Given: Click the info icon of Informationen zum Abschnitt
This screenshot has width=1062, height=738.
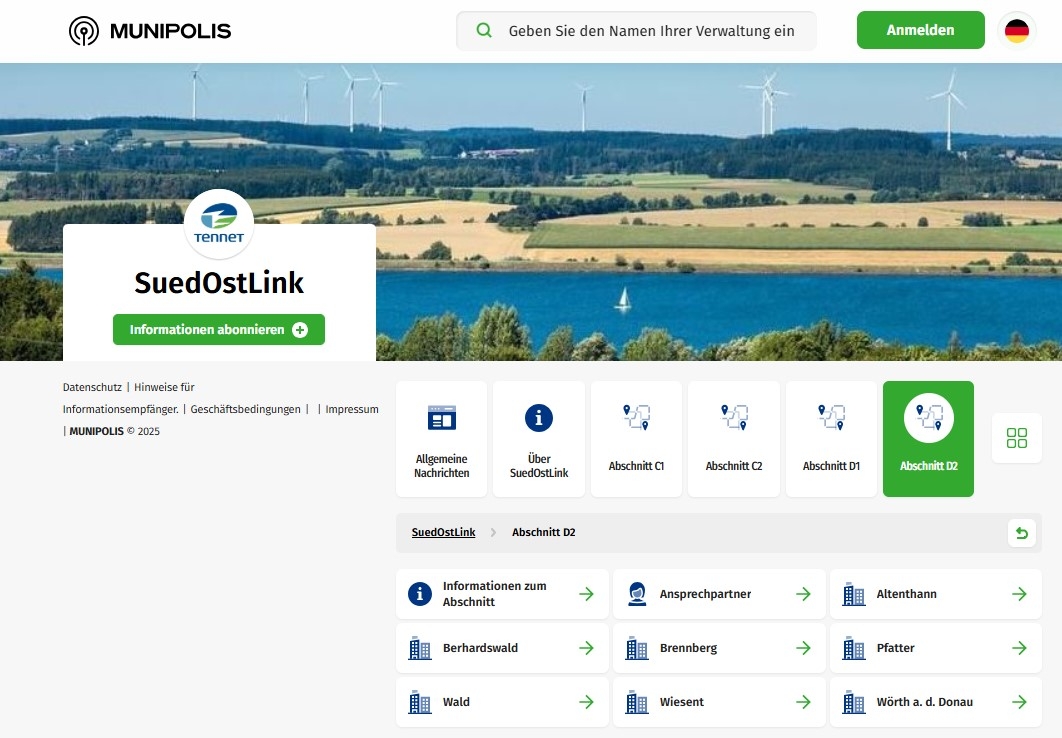Looking at the screenshot, I should [420, 594].
